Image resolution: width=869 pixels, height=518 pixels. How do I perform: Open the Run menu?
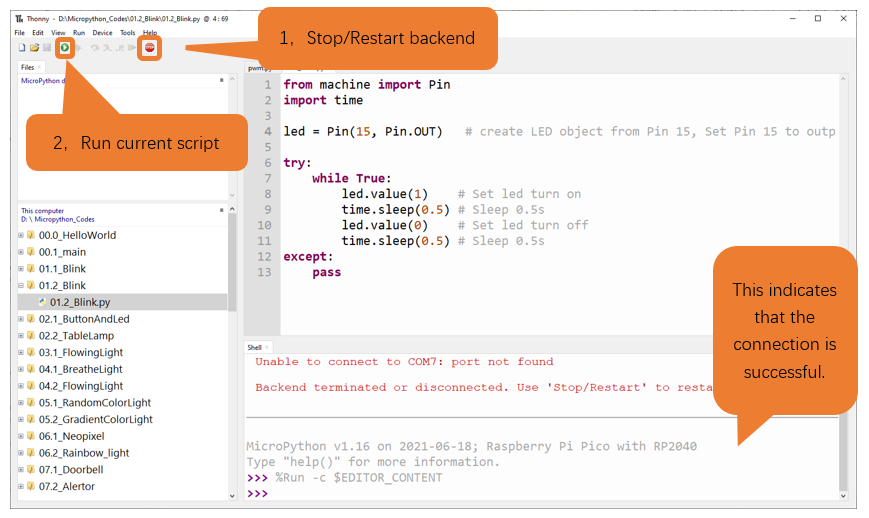79,33
